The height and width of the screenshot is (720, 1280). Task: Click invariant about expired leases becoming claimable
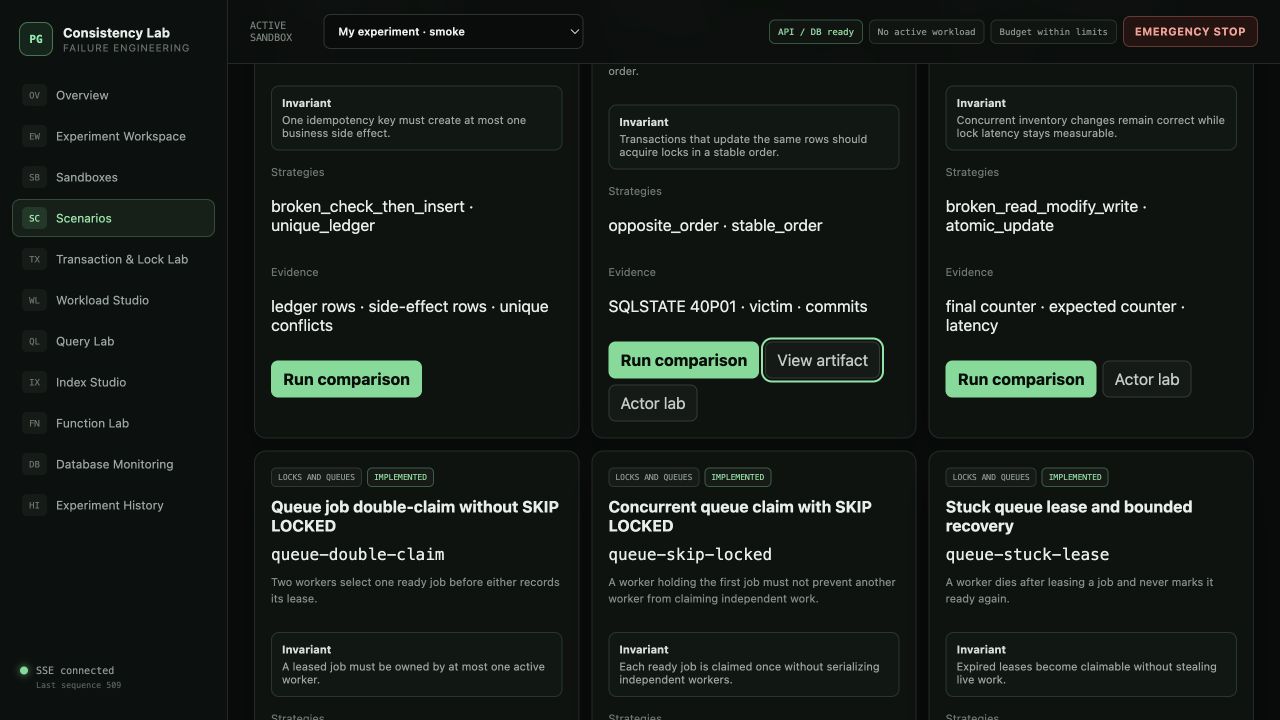point(1091,664)
